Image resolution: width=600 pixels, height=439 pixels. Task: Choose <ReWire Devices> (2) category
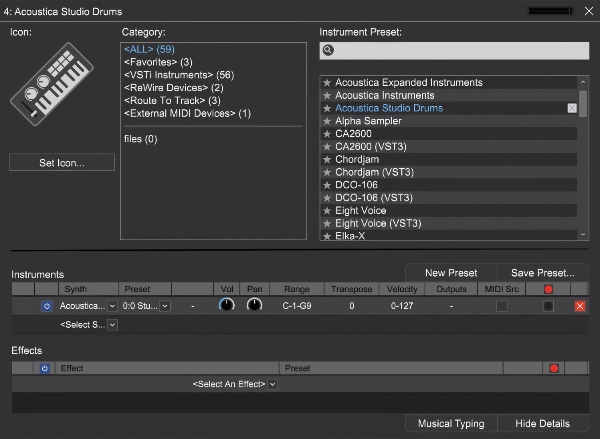(173, 88)
